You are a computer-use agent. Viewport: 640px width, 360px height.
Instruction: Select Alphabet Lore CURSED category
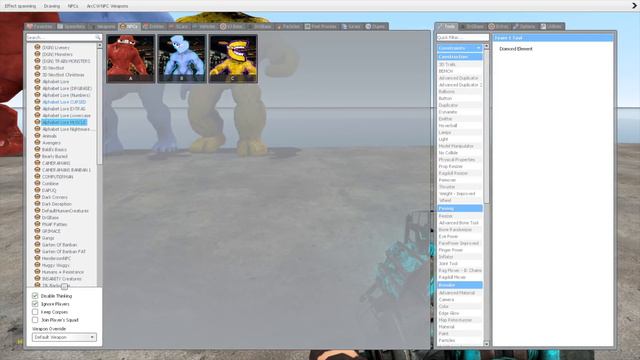[x=64, y=102]
